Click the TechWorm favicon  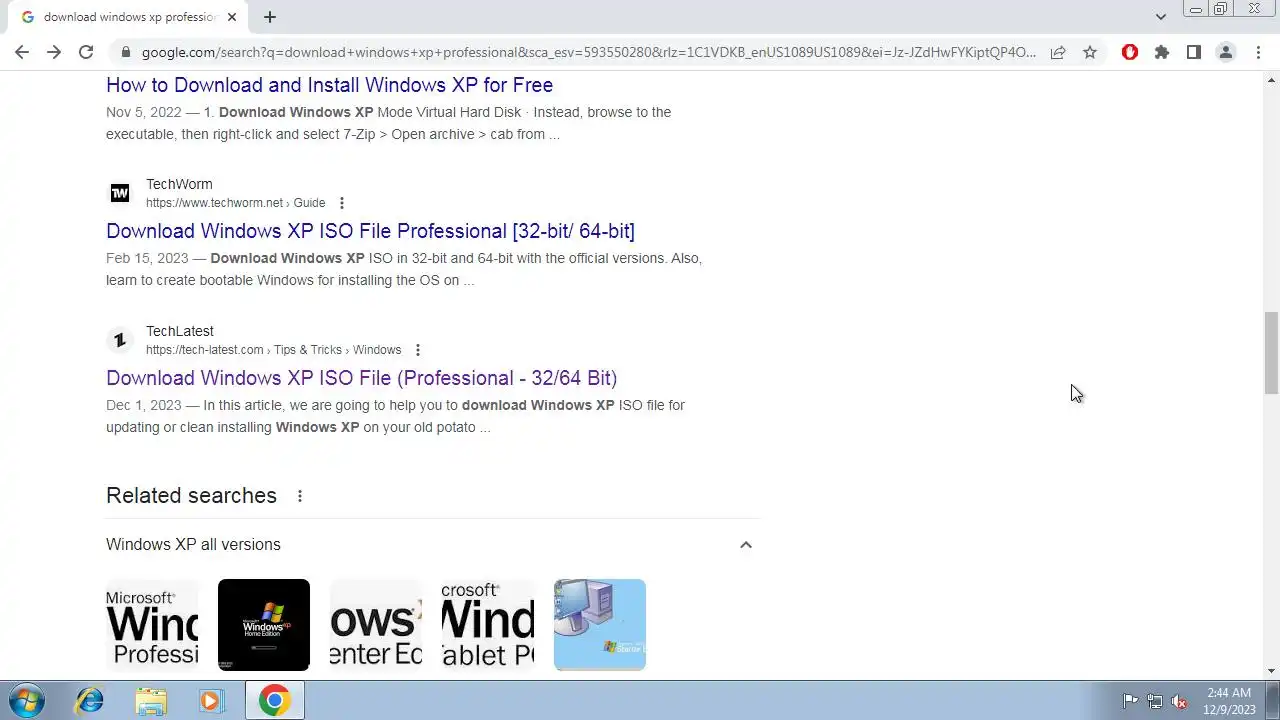point(120,193)
